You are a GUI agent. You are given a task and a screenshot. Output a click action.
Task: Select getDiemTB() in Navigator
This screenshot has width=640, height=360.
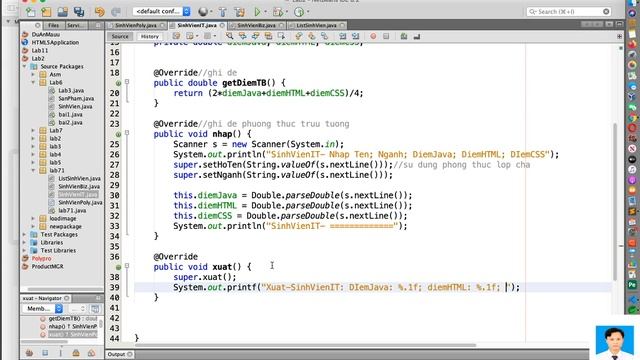(x=73, y=318)
